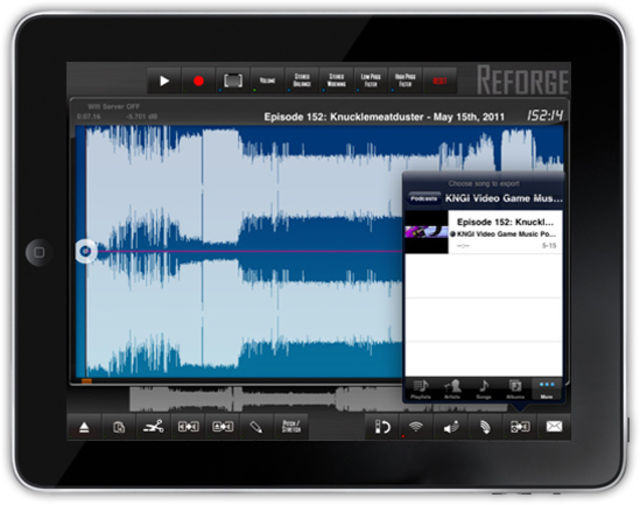The image size is (640, 505).
Task: Activate the selection frame tool
Action: [x=233, y=81]
